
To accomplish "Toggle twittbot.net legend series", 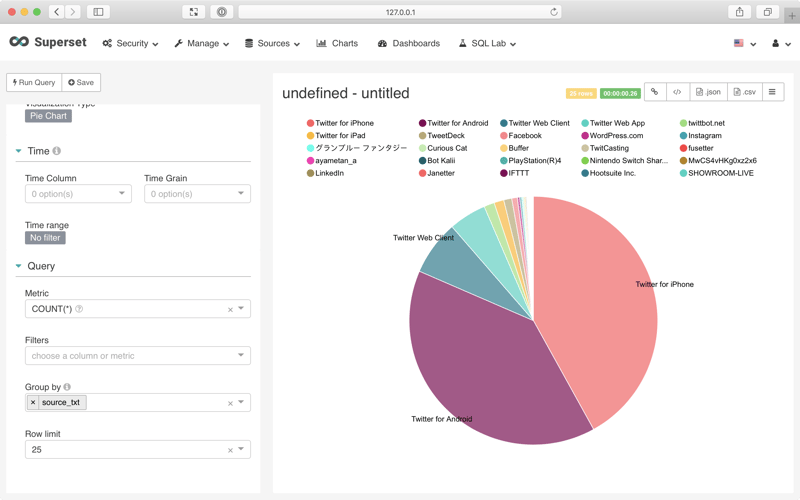I will point(703,123).
